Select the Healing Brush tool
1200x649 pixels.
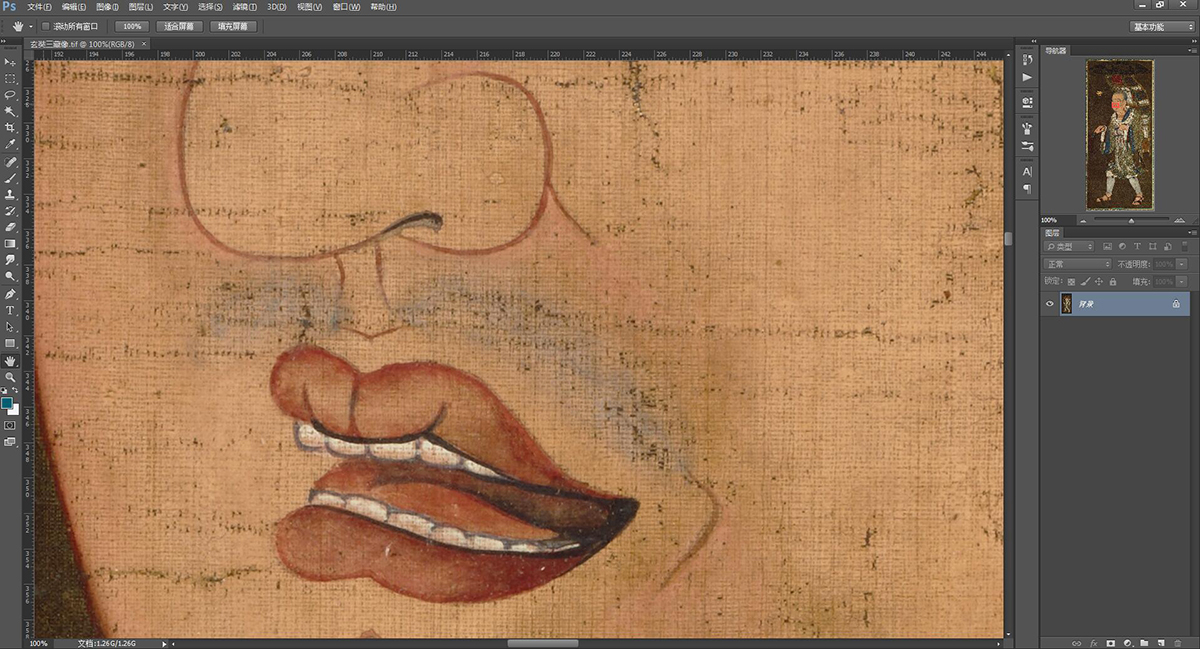pyautogui.click(x=10, y=162)
